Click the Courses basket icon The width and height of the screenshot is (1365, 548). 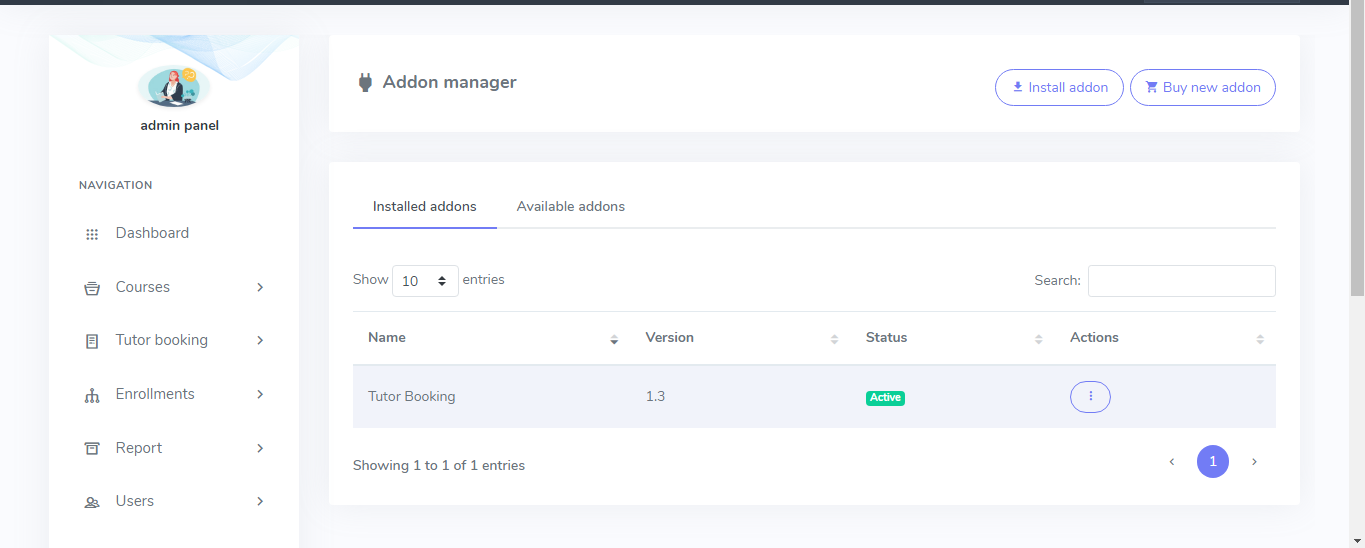(92, 288)
